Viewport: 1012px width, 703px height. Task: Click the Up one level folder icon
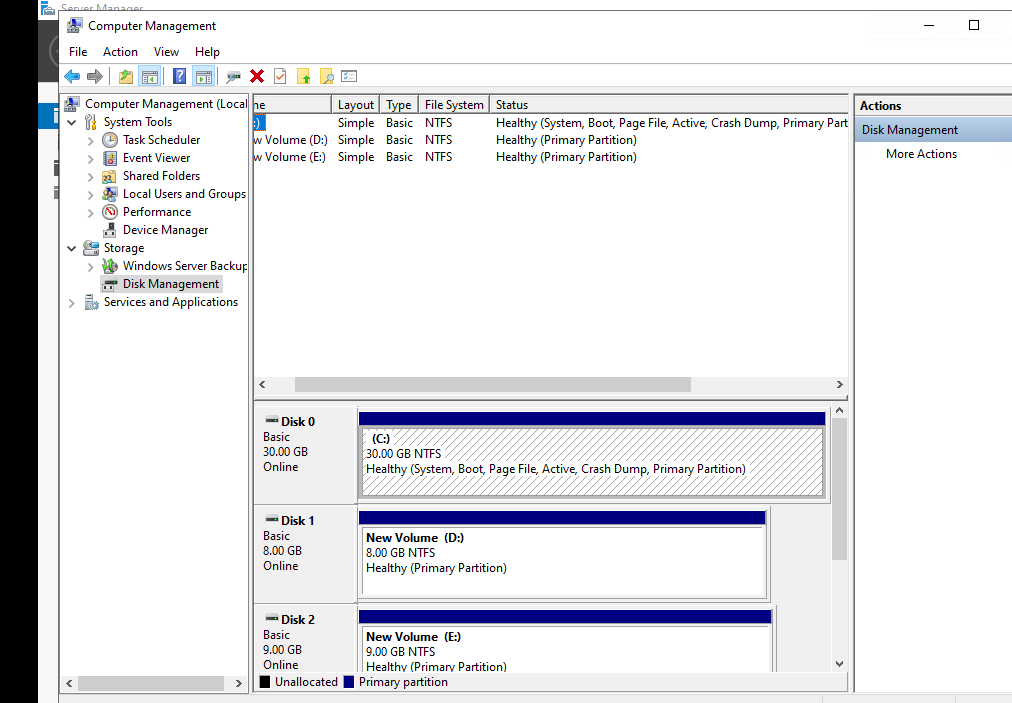coord(126,77)
